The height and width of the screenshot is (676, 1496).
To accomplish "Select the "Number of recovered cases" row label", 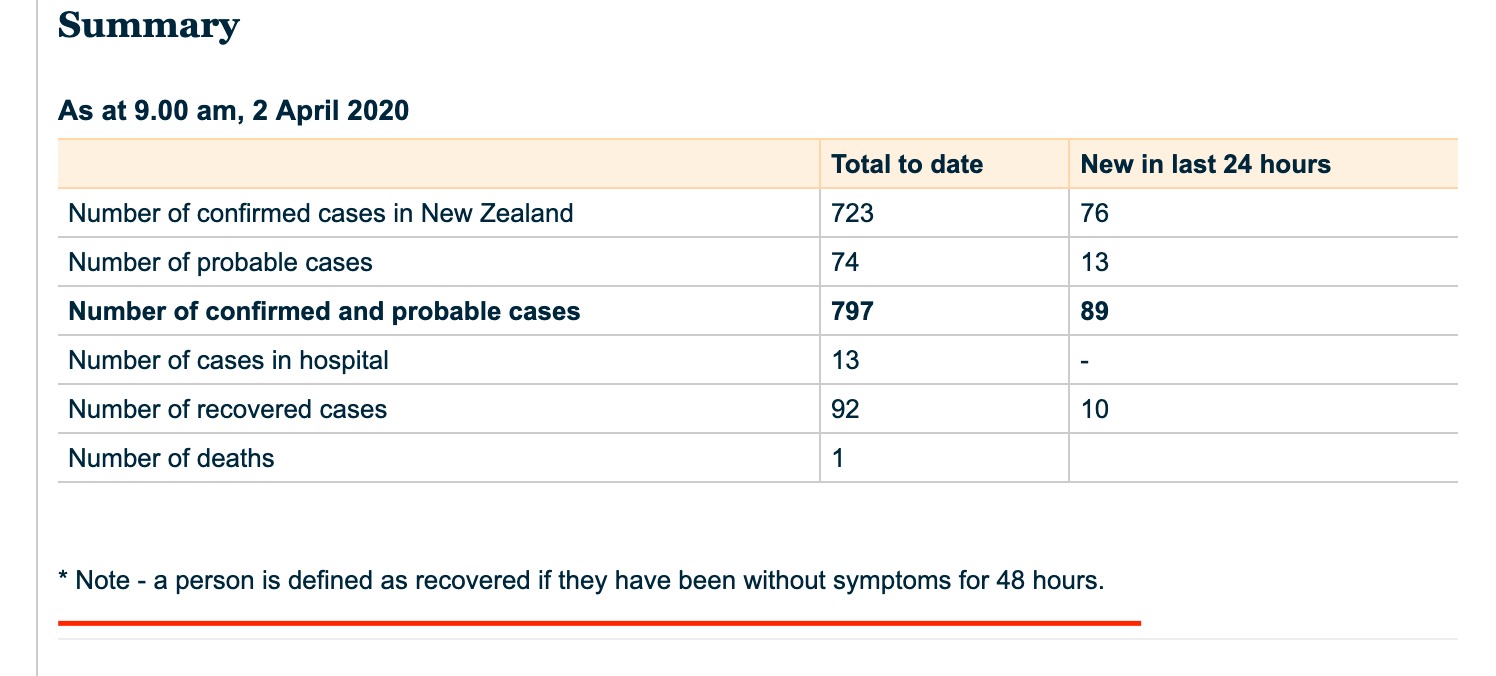I will 227,409.
